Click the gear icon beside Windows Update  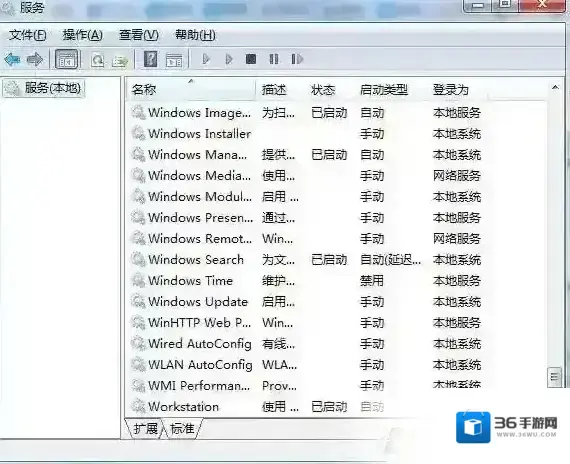138,301
